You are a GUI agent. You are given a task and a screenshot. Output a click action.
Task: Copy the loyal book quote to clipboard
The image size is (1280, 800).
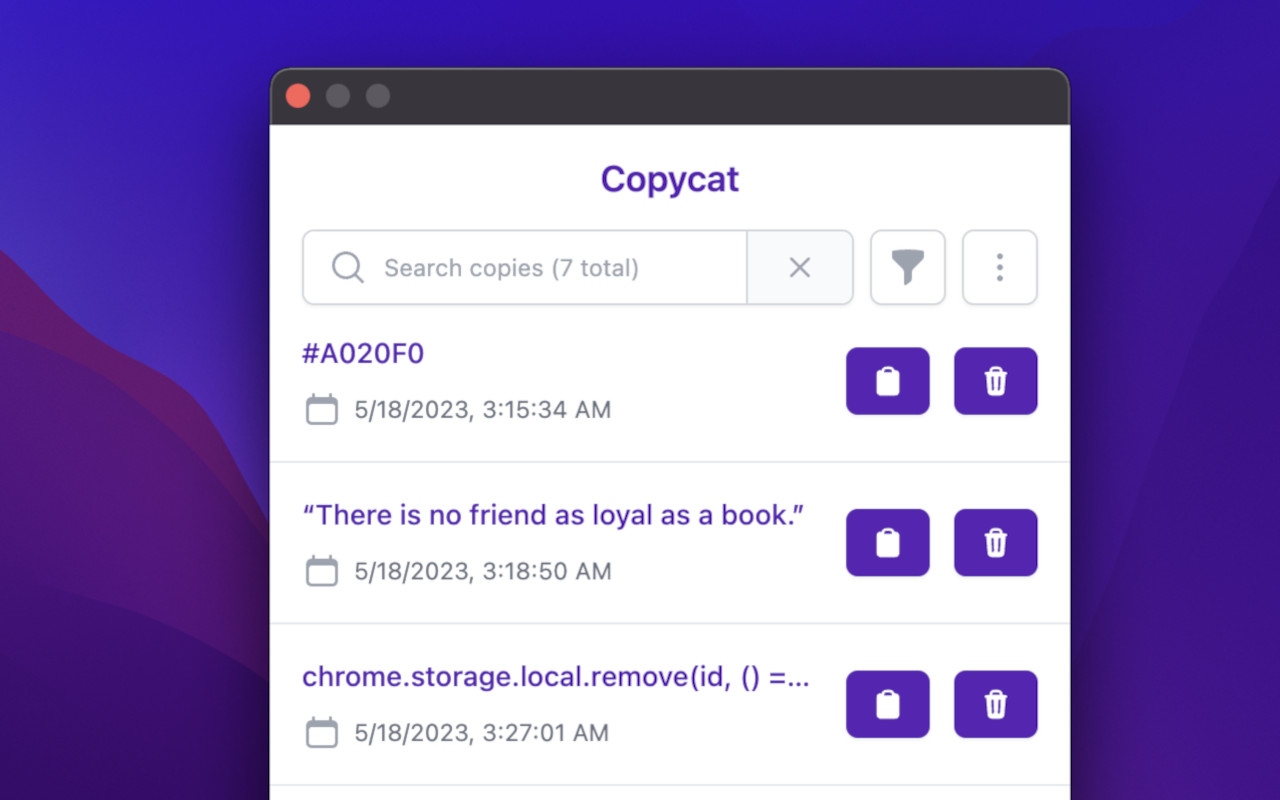click(x=888, y=543)
